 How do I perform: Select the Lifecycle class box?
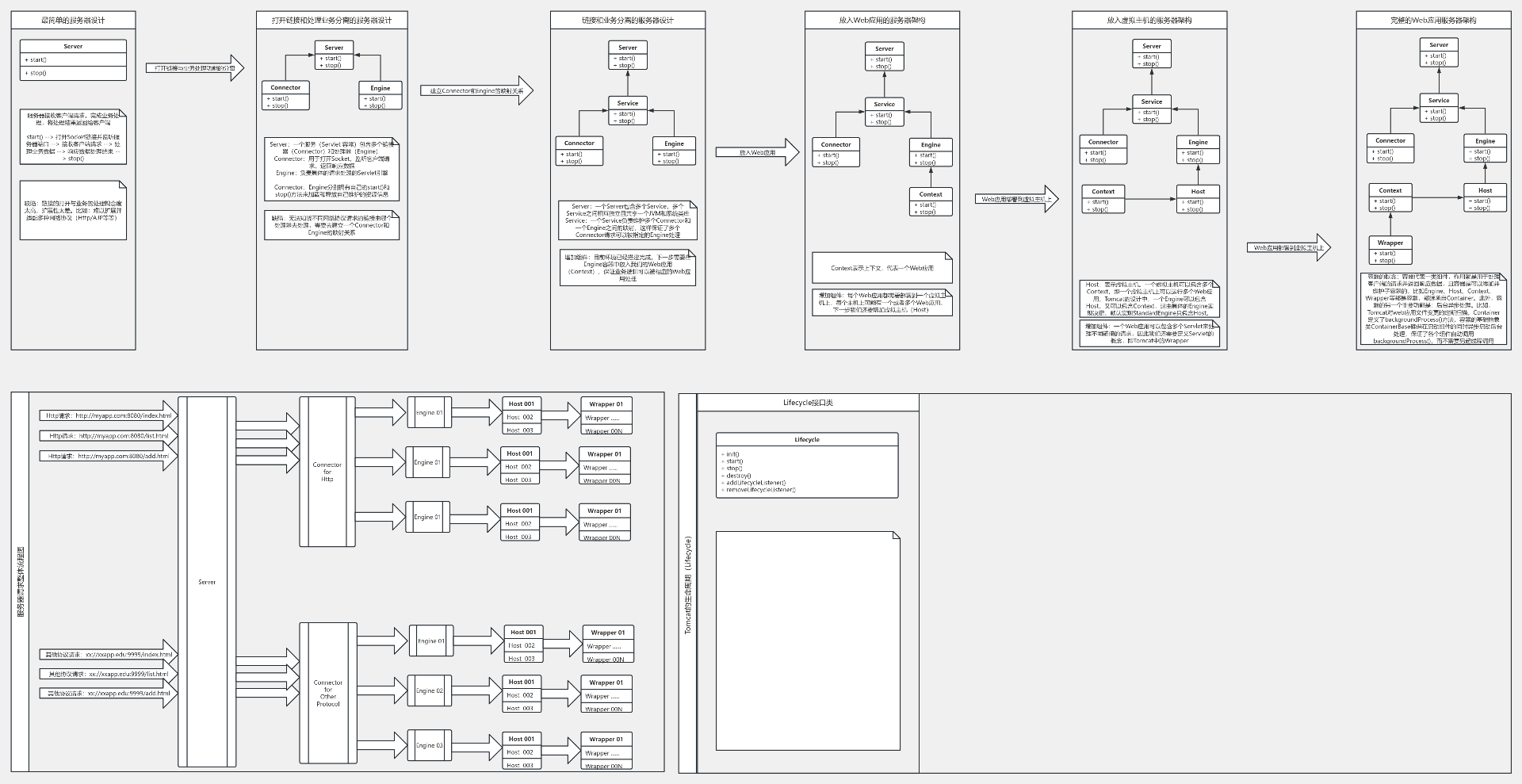(x=807, y=465)
